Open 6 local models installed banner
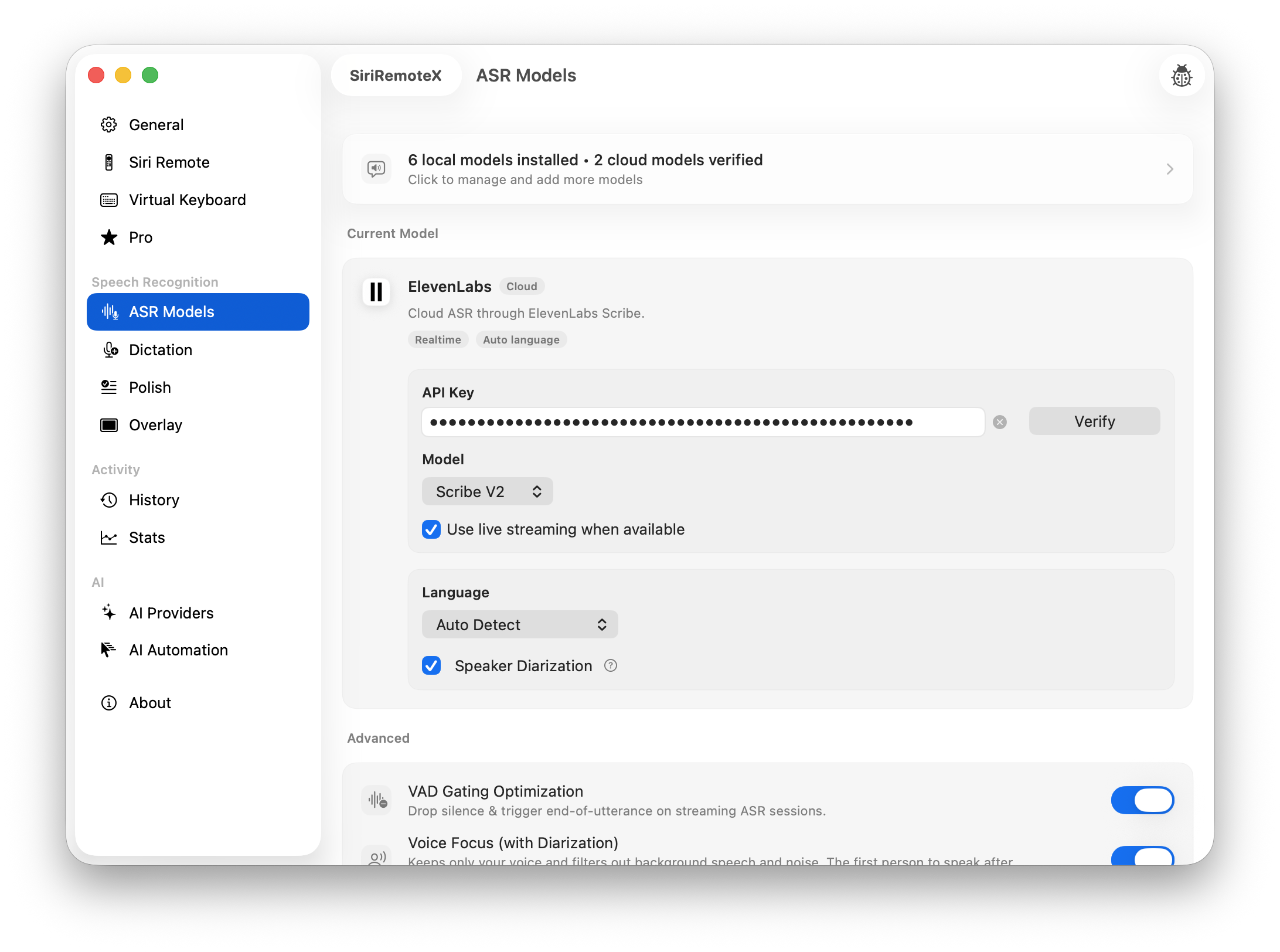Viewport: 1280px width, 952px height. coord(767,169)
